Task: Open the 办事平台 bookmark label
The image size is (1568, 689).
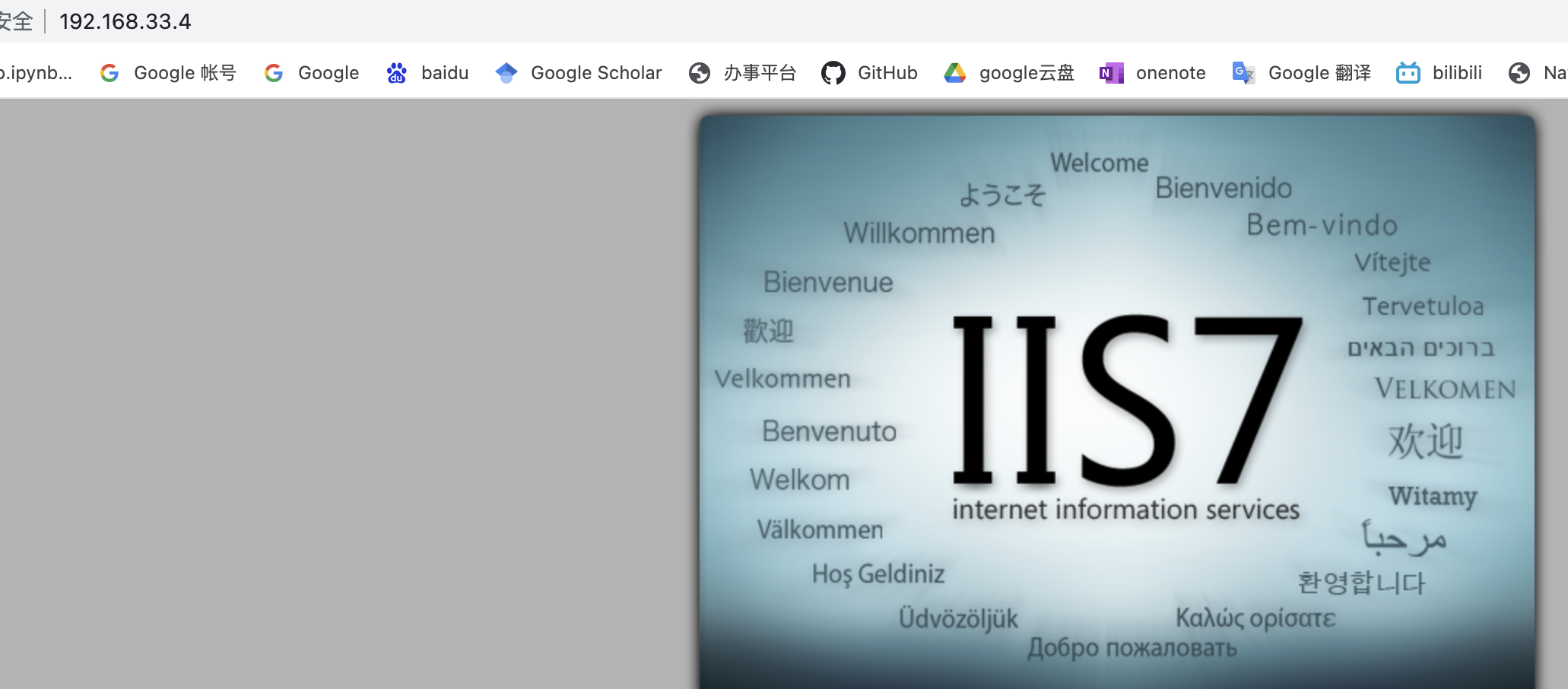Action: coord(760,73)
